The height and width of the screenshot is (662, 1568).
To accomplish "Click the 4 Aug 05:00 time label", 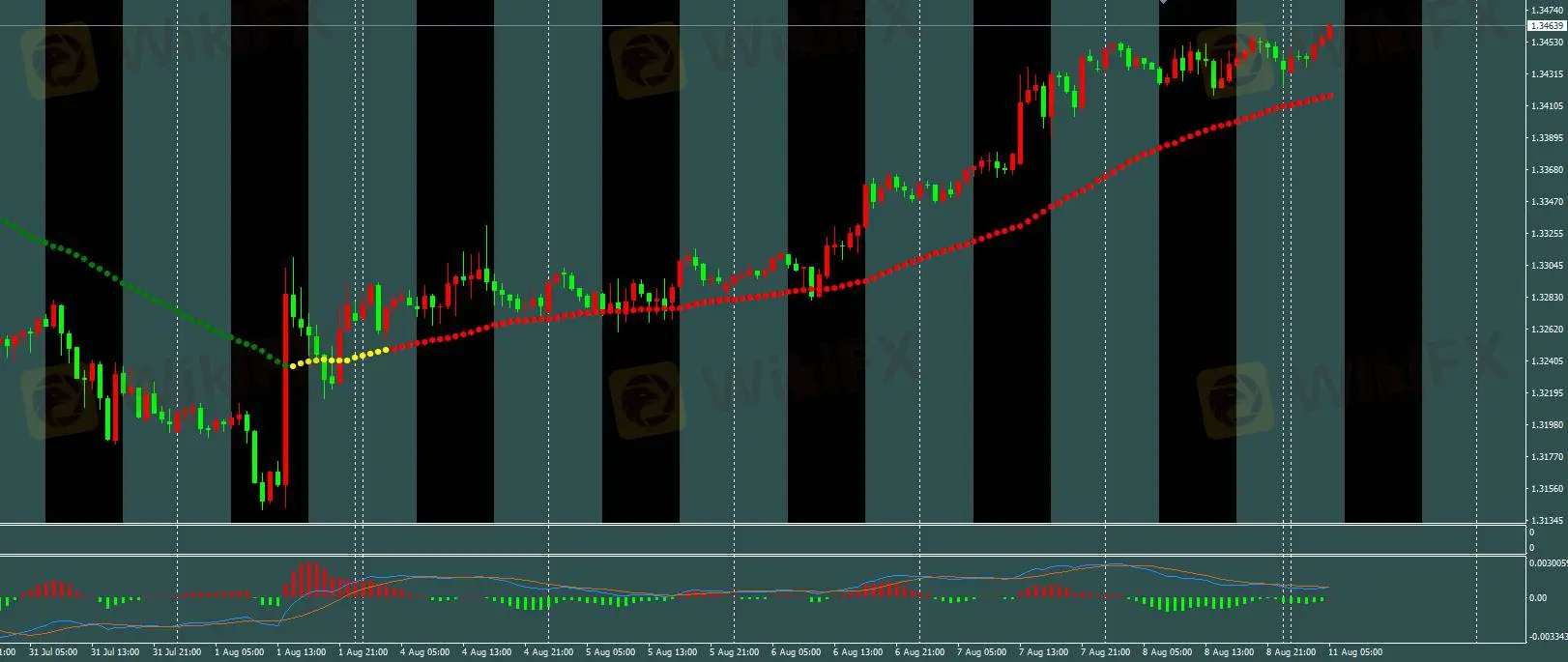I will coord(424,652).
